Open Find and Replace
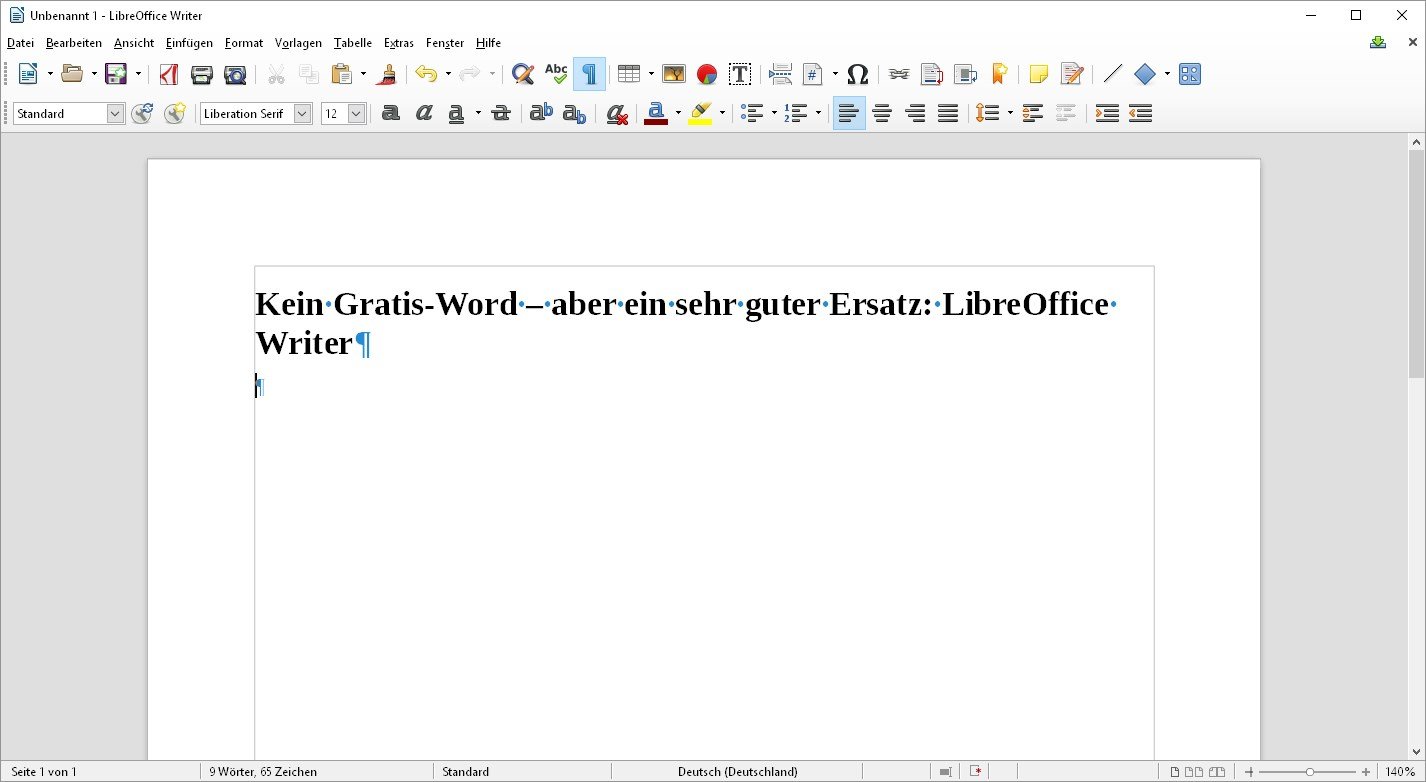The height and width of the screenshot is (782, 1426). coord(522,74)
